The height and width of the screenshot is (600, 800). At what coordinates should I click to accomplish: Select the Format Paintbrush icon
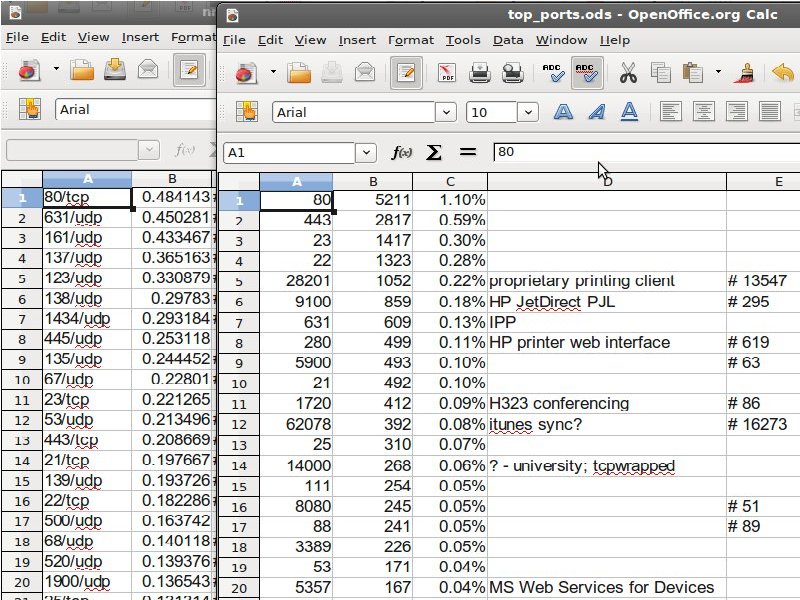point(744,73)
